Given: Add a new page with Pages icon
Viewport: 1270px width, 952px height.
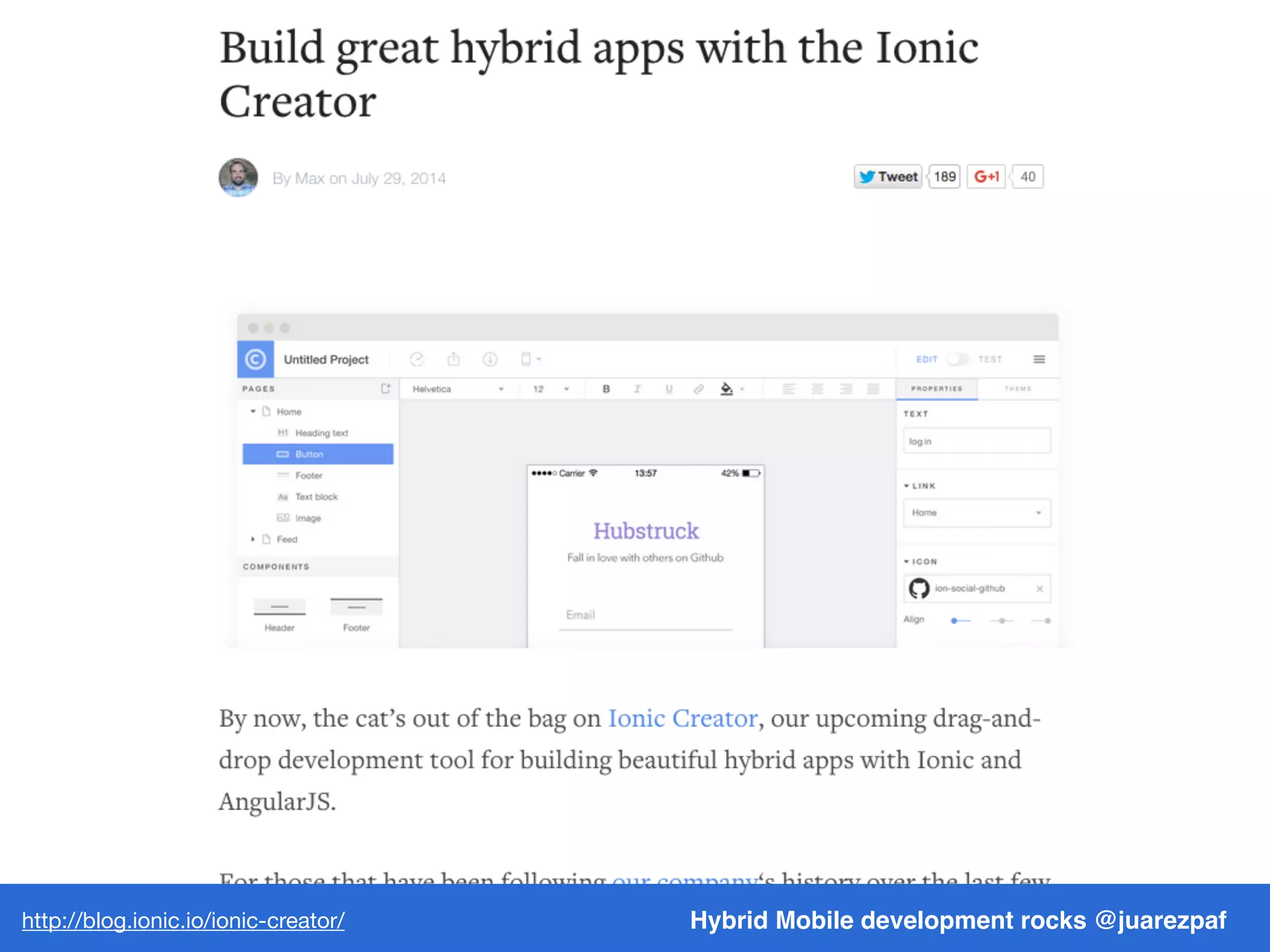Looking at the screenshot, I should (x=386, y=389).
